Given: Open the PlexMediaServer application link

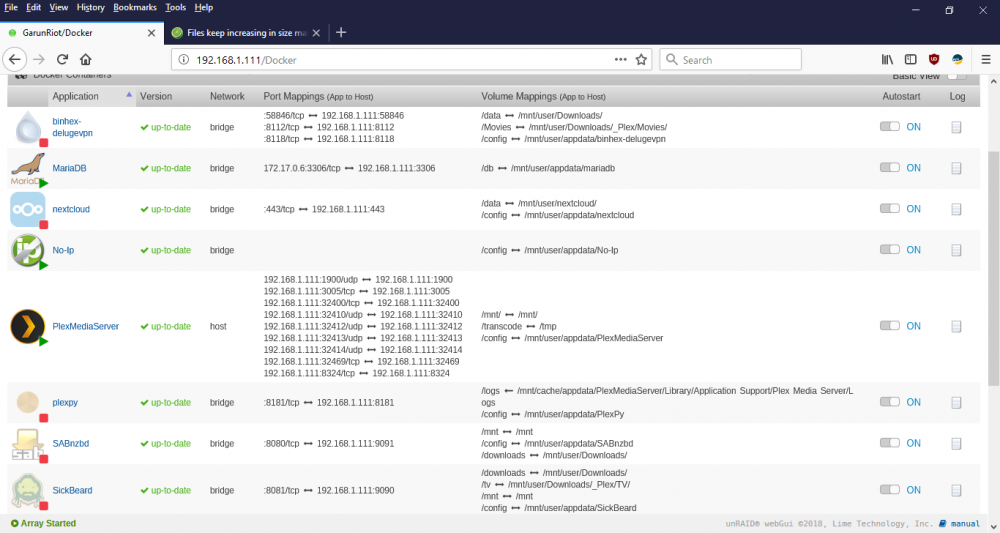Looking at the screenshot, I should (85, 326).
